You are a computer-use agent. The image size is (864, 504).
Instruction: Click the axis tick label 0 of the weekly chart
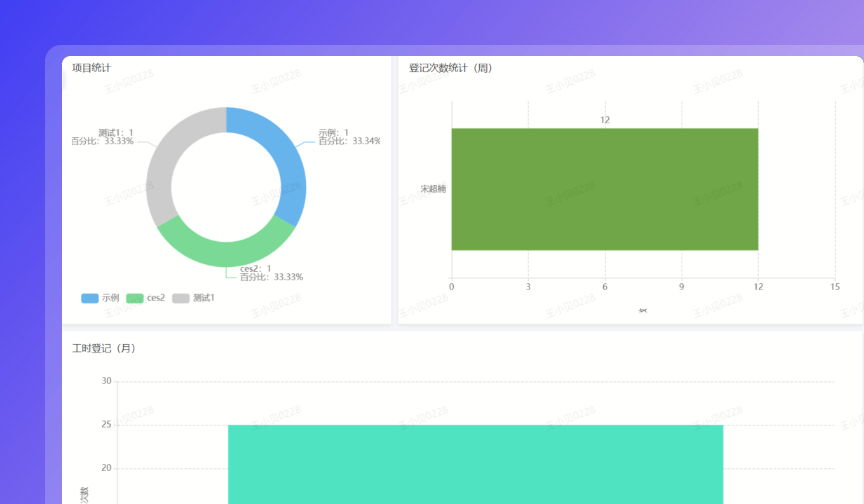(452, 286)
